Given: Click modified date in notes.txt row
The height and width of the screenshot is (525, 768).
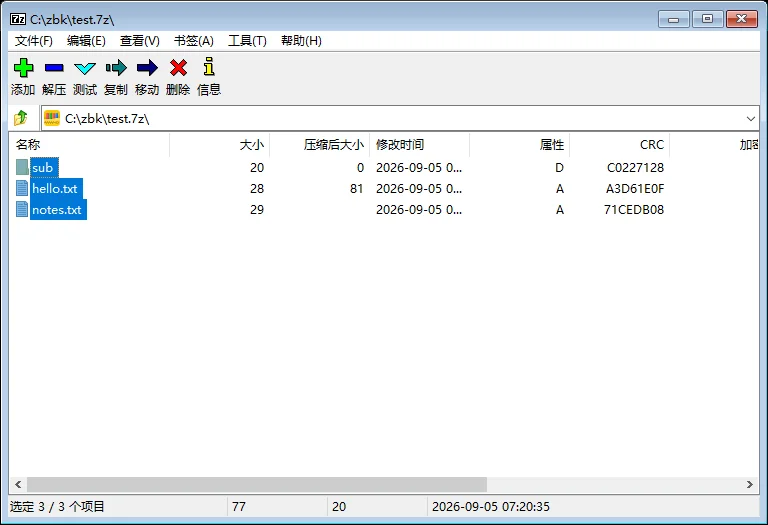Looking at the screenshot, I should (419, 210).
